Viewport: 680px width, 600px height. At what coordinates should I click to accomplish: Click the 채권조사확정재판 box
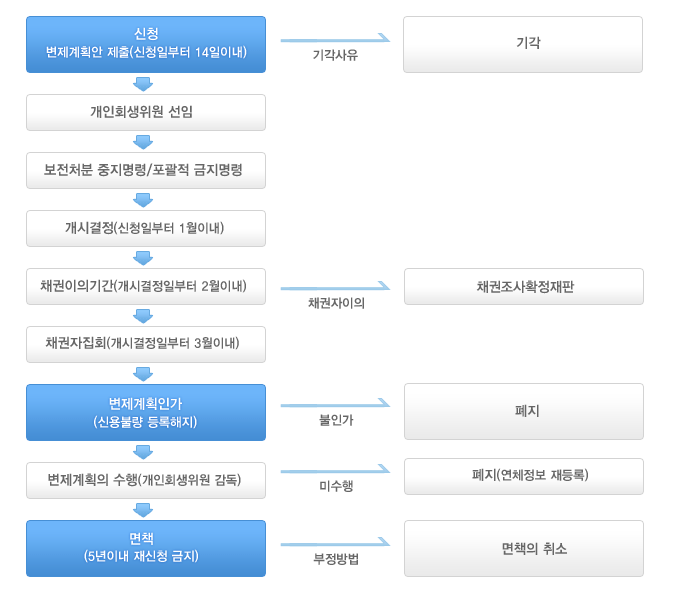[524, 287]
